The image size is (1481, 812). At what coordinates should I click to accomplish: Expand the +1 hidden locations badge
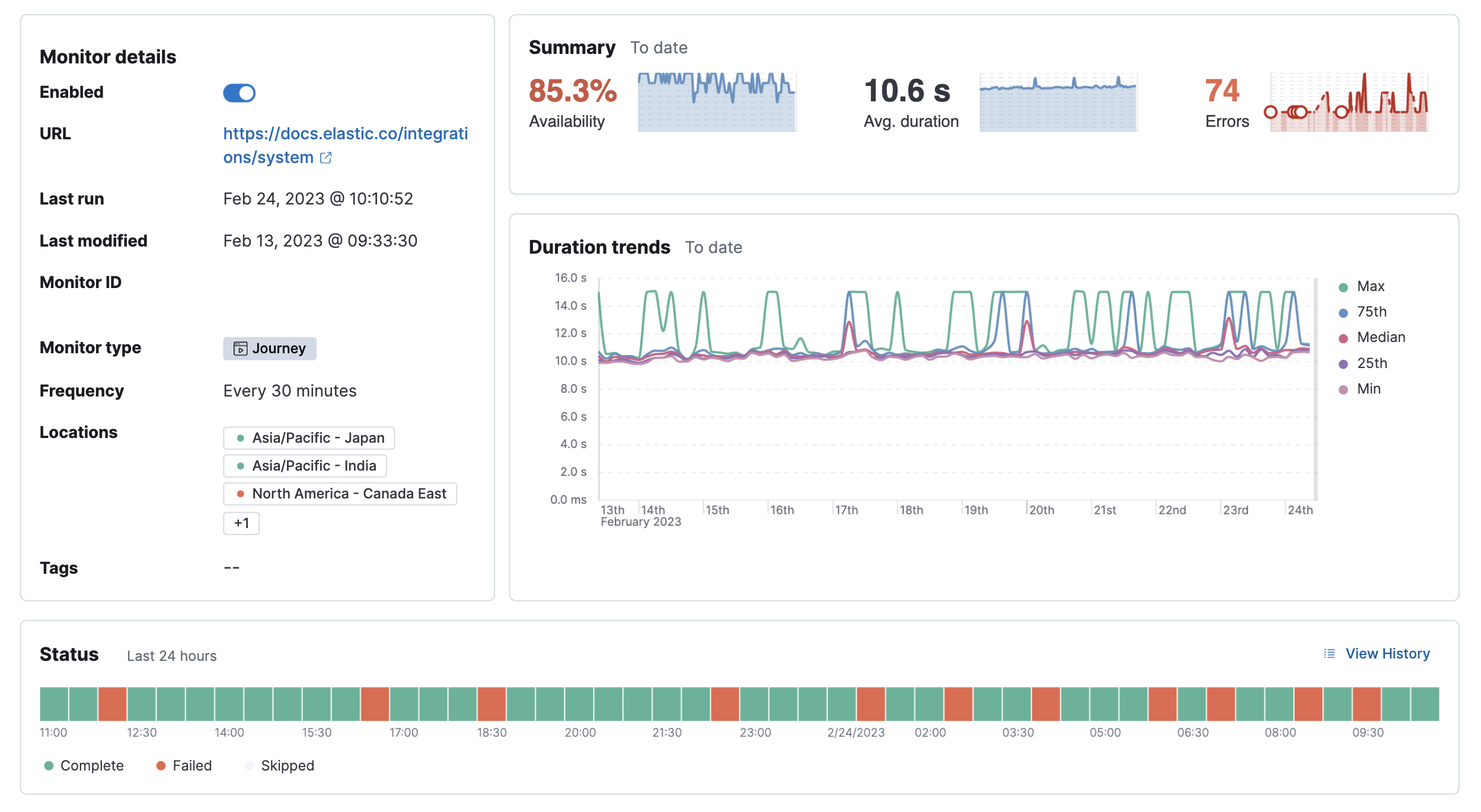click(x=241, y=523)
